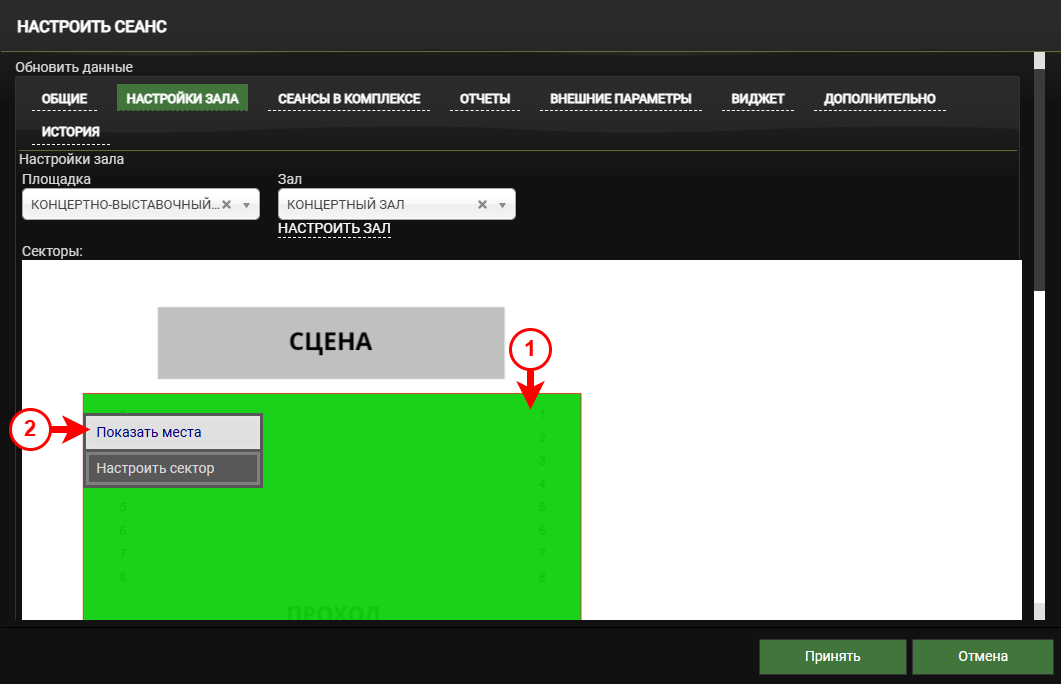Viewport: 1061px width, 685px height.
Task: View the ИСТОРИЯ tab
Action: (x=70, y=132)
